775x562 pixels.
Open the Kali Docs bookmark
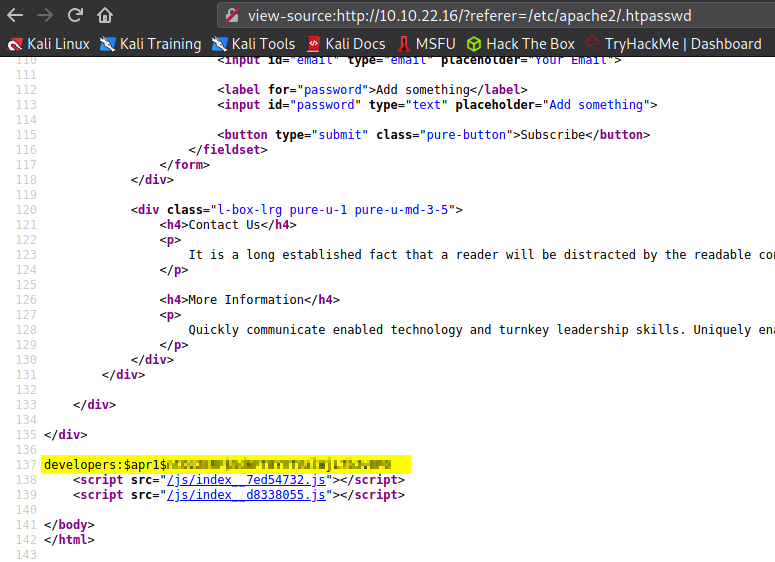tap(346, 44)
